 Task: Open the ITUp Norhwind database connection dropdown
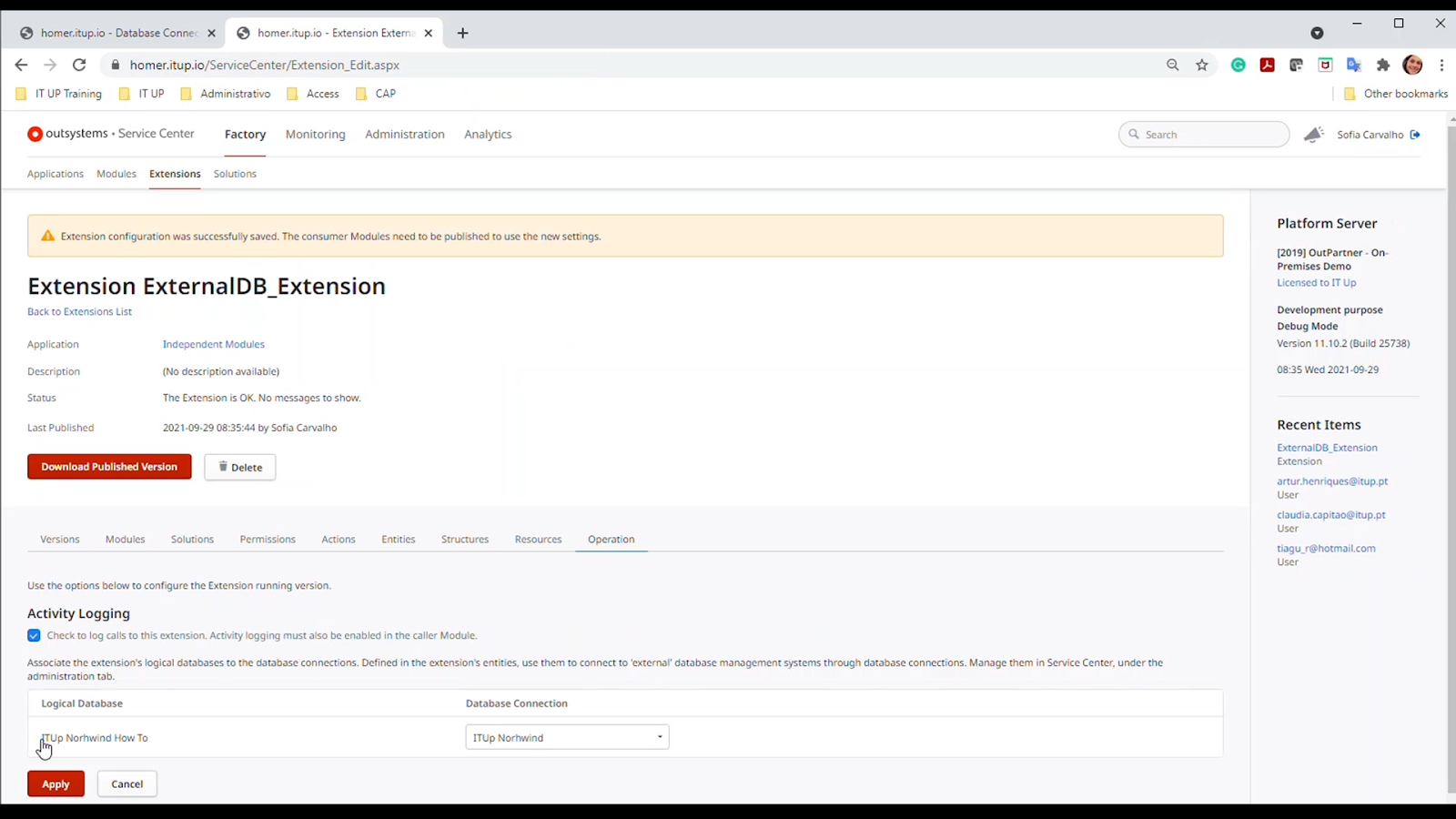[567, 737]
